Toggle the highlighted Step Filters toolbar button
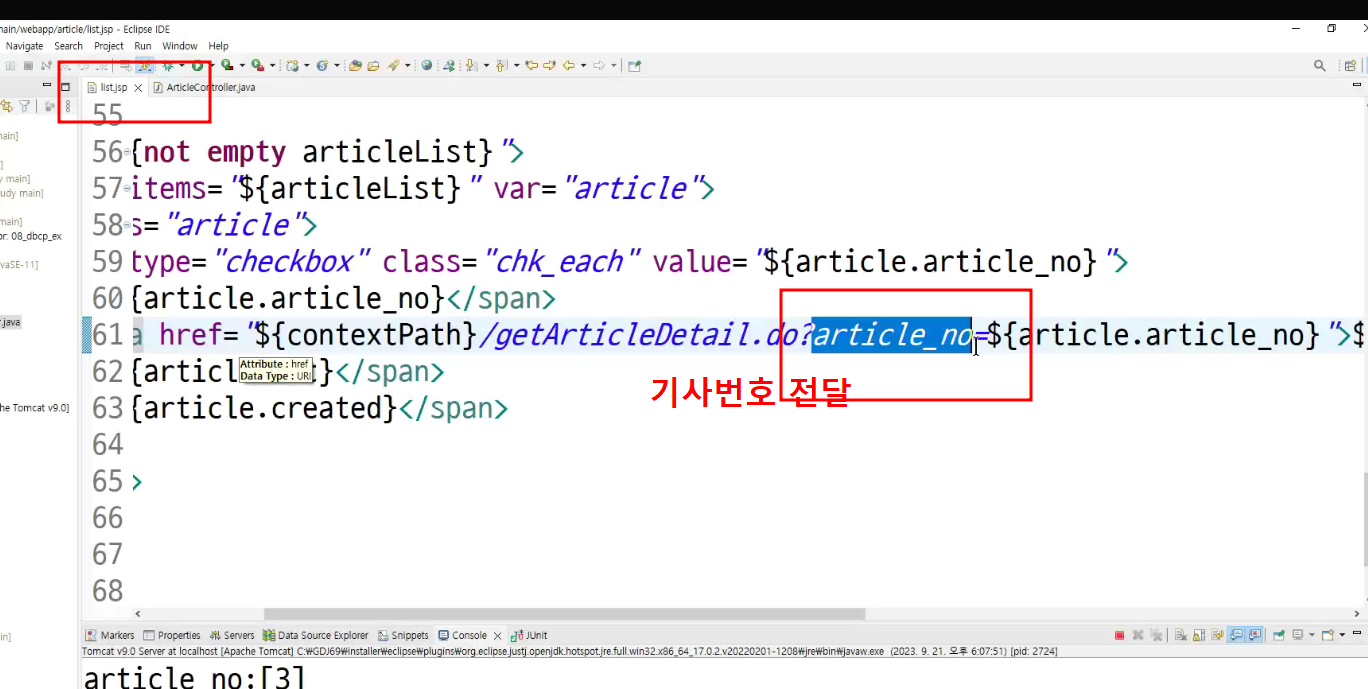The image size is (1368, 689). tap(144, 65)
